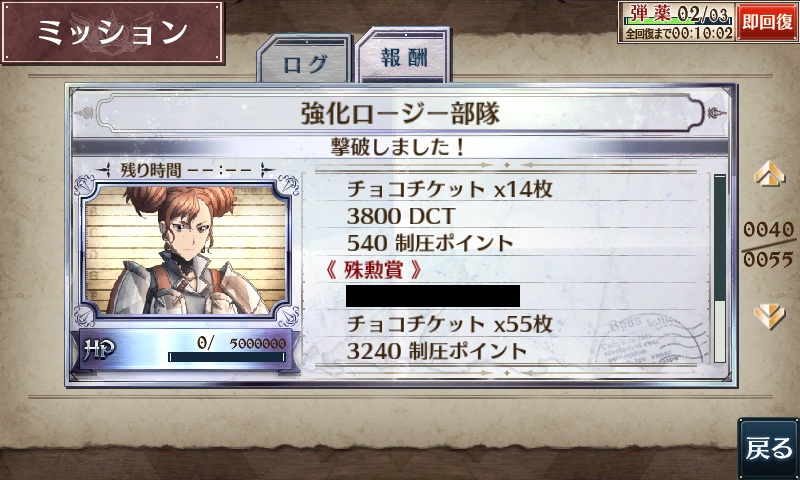Click the 弾薬 02/03 ammo gauge

coord(677,15)
